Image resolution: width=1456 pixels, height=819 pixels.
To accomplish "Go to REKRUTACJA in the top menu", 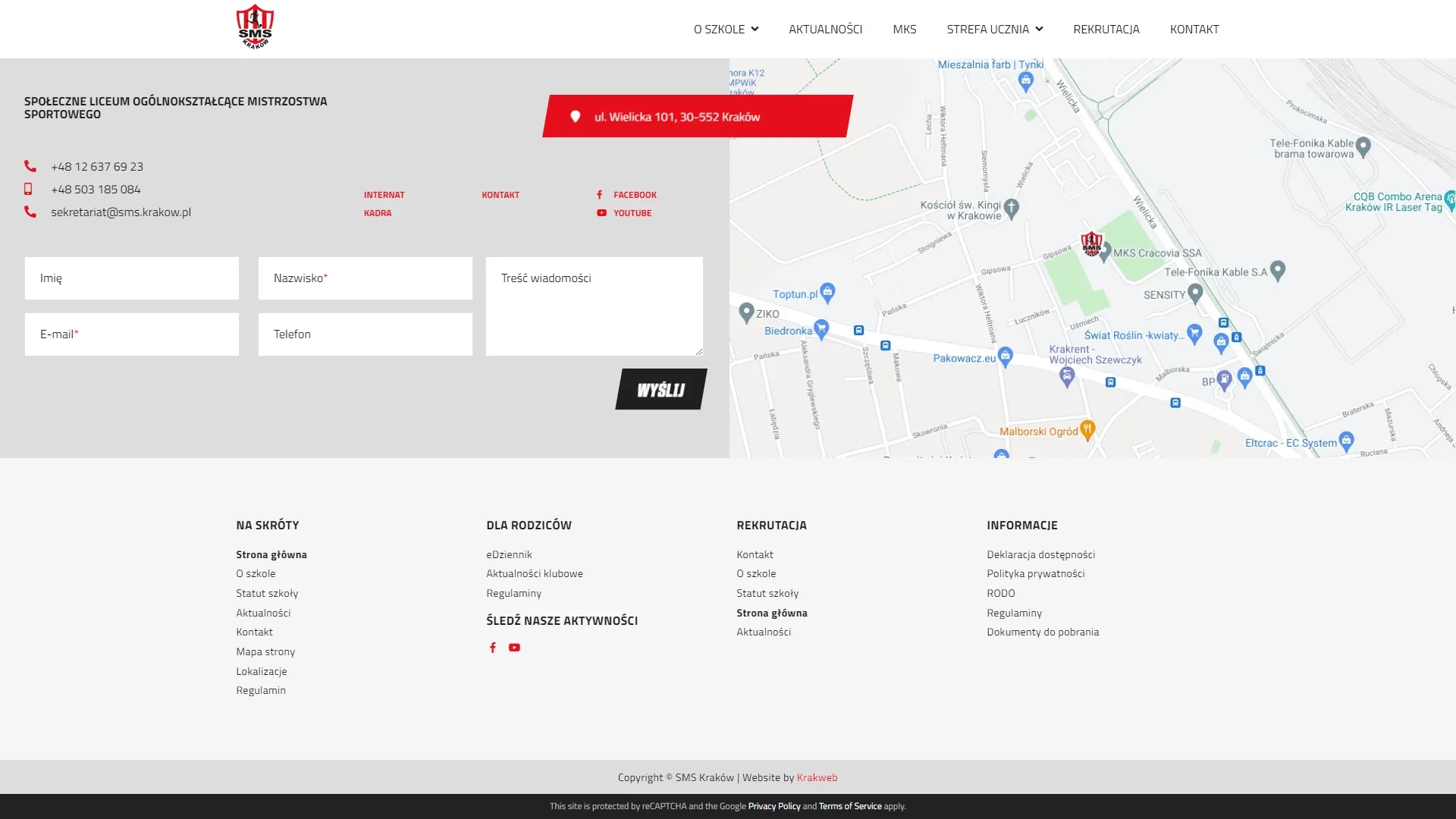I will (1106, 29).
